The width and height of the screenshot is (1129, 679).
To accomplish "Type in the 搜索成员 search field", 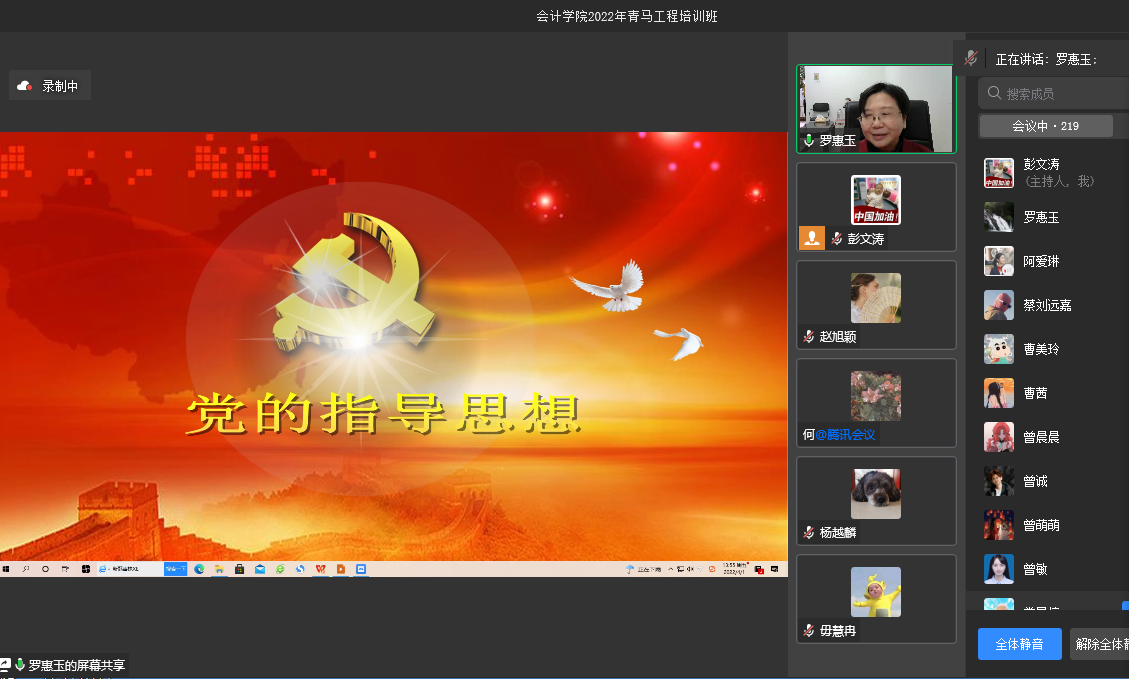I will [1060, 93].
